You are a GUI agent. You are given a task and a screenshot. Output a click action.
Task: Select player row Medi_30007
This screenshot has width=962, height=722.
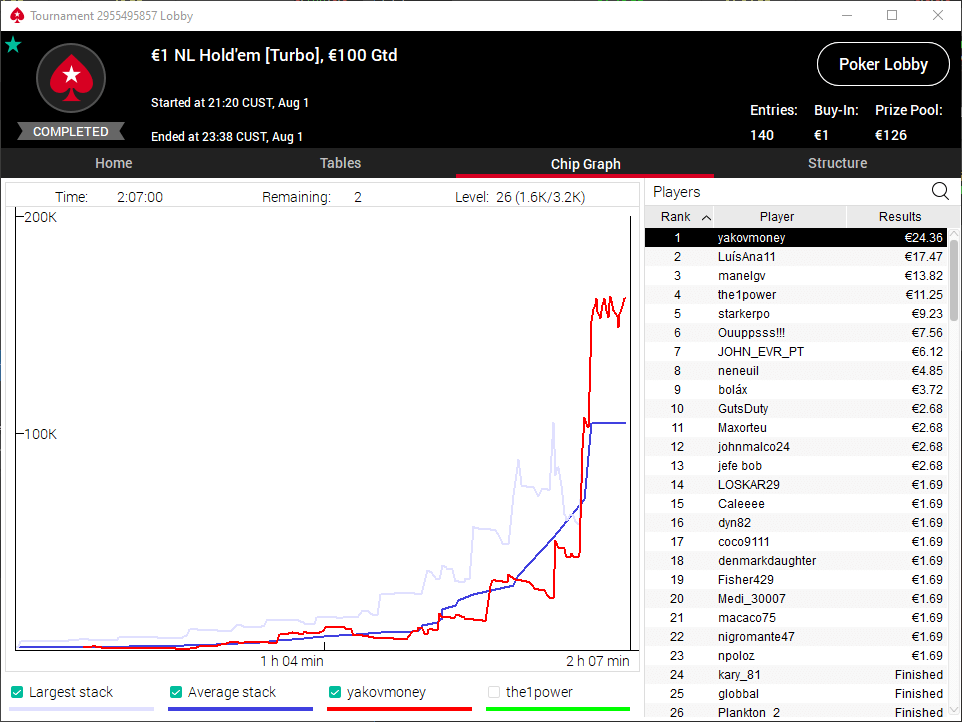pyautogui.click(x=796, y=599)
